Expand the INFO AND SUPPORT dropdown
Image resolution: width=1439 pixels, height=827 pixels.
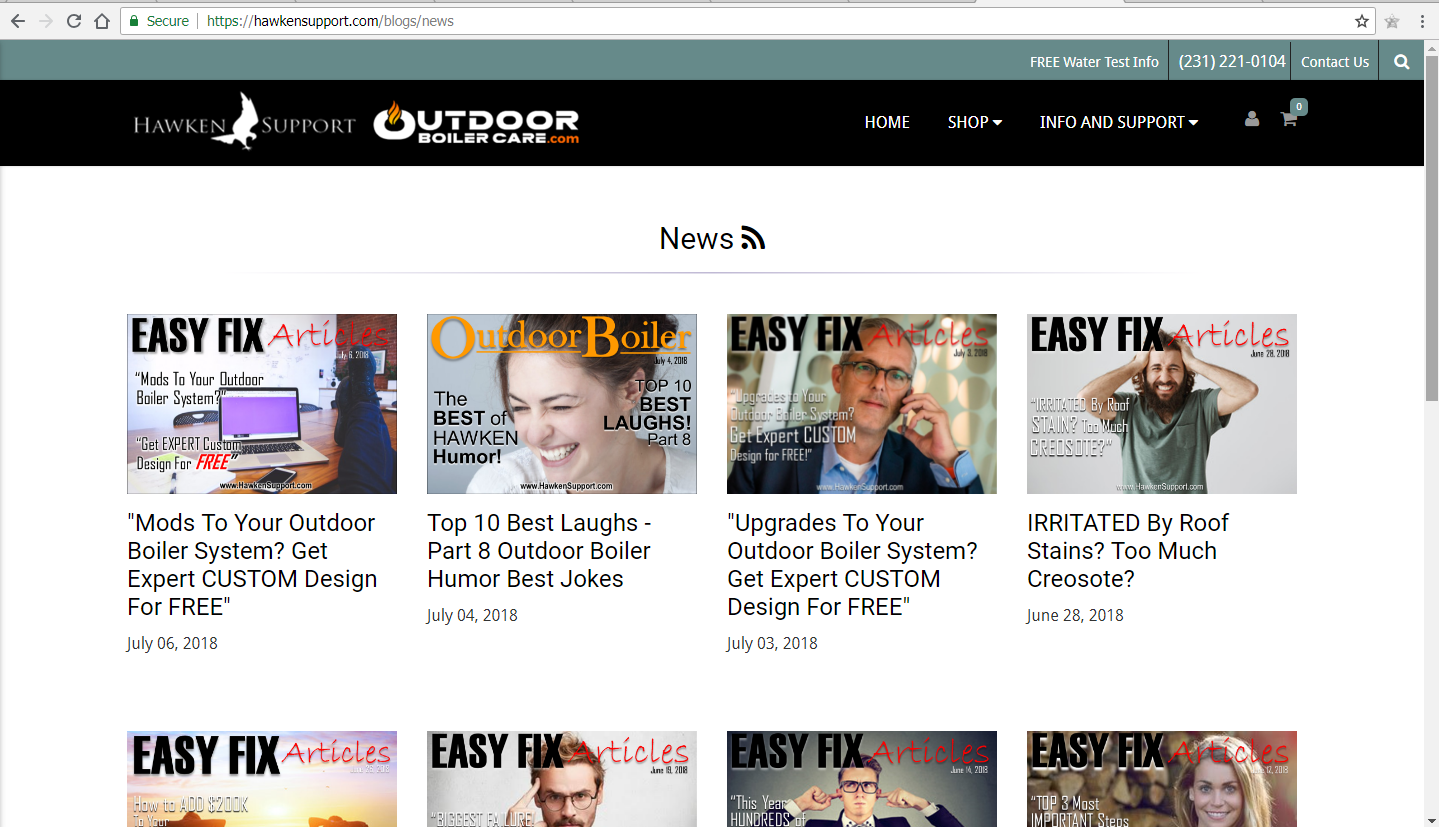point(1119,122)
